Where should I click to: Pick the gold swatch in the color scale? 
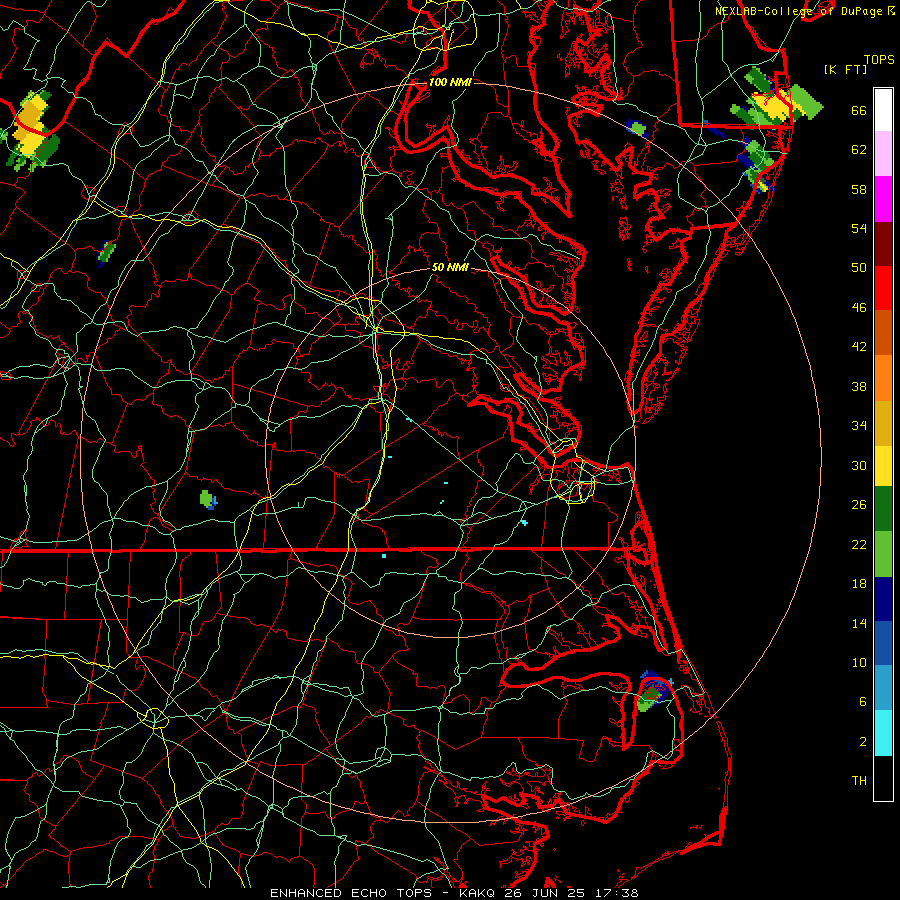tap(883, 423)
